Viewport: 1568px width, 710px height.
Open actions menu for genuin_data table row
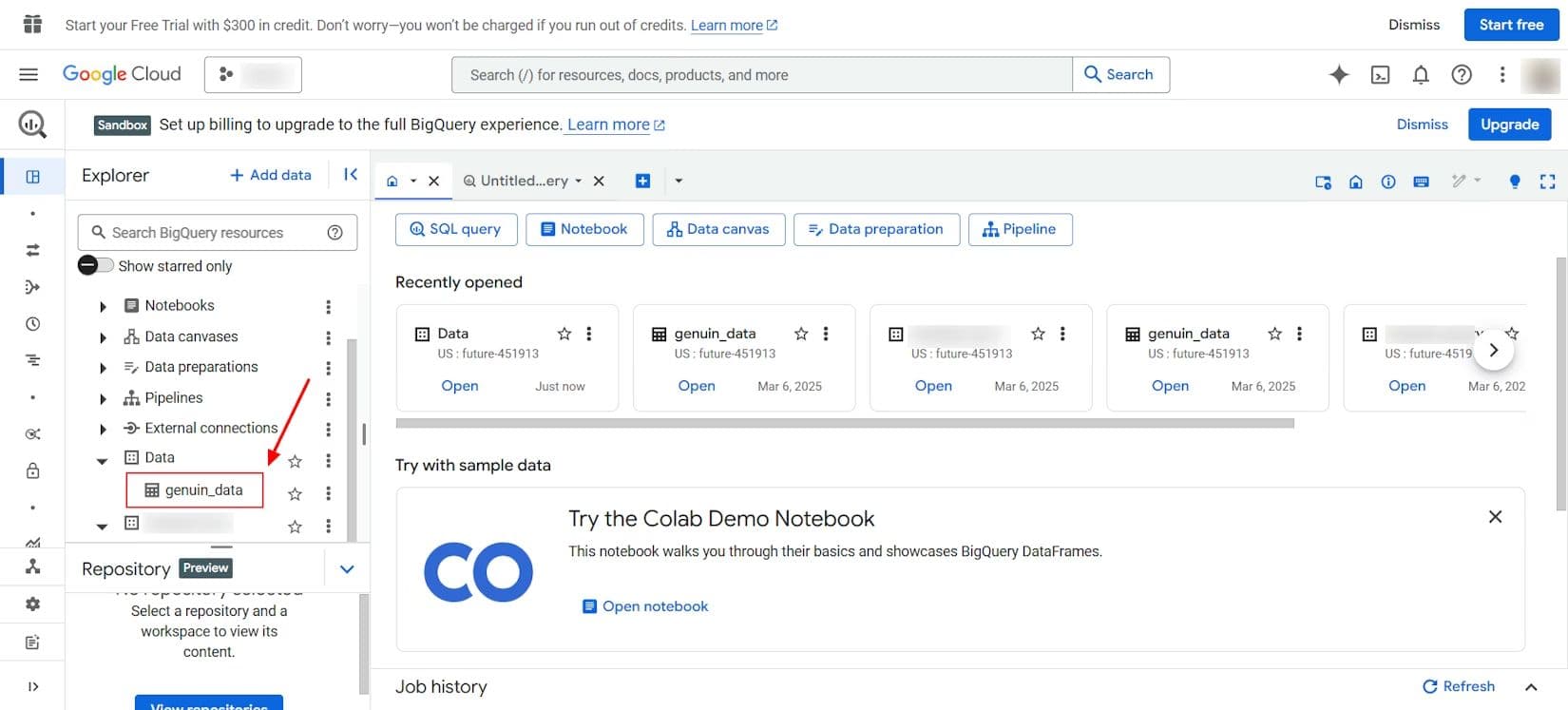[328, 493]
